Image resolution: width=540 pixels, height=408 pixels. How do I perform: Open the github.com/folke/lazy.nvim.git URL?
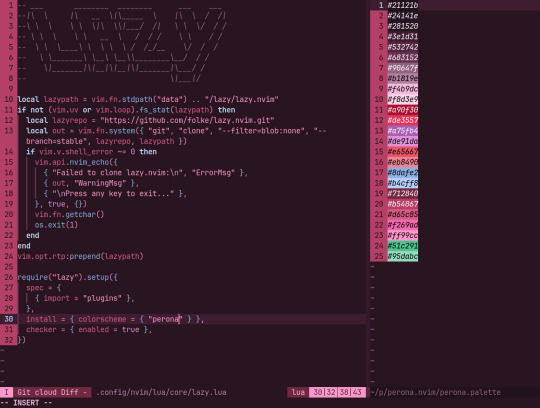coord(187,120)
